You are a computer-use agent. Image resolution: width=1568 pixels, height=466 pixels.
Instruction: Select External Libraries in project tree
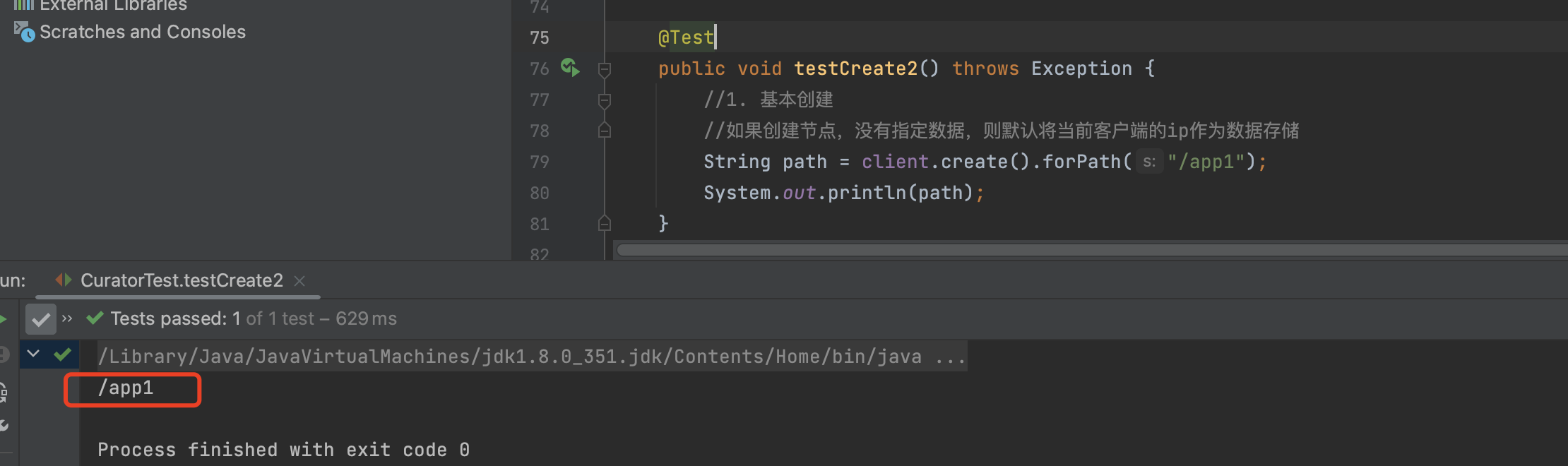click(113, 6)
